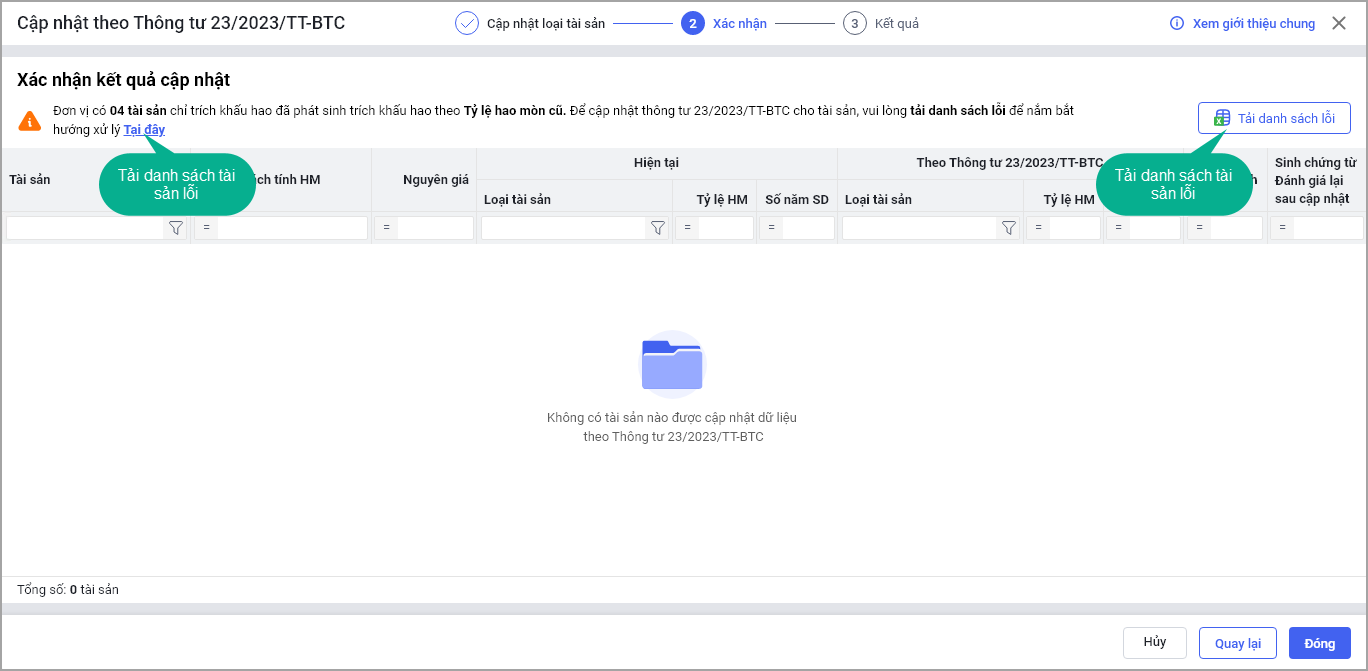Go to Cập nhật loại tài sản step

click(x=545, y=23)
